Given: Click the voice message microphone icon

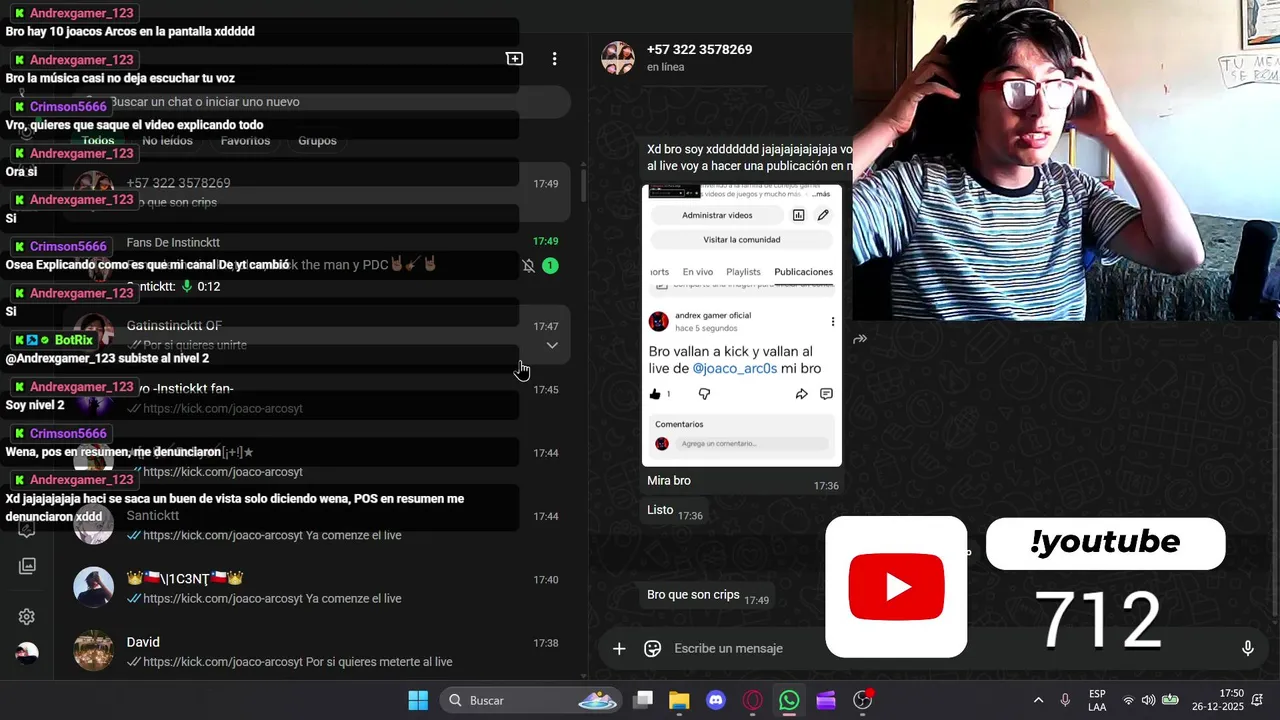Looking at the screenshot, I should click(x=1248, y=649).
